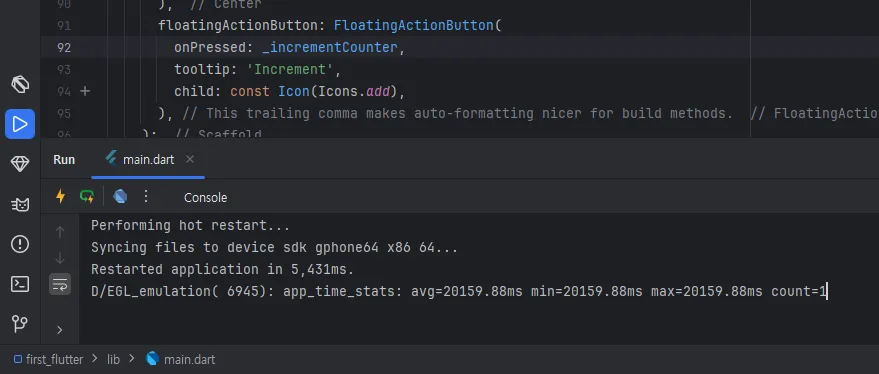
Task: Click the onPressed property name
Action: tap(210, 48)
